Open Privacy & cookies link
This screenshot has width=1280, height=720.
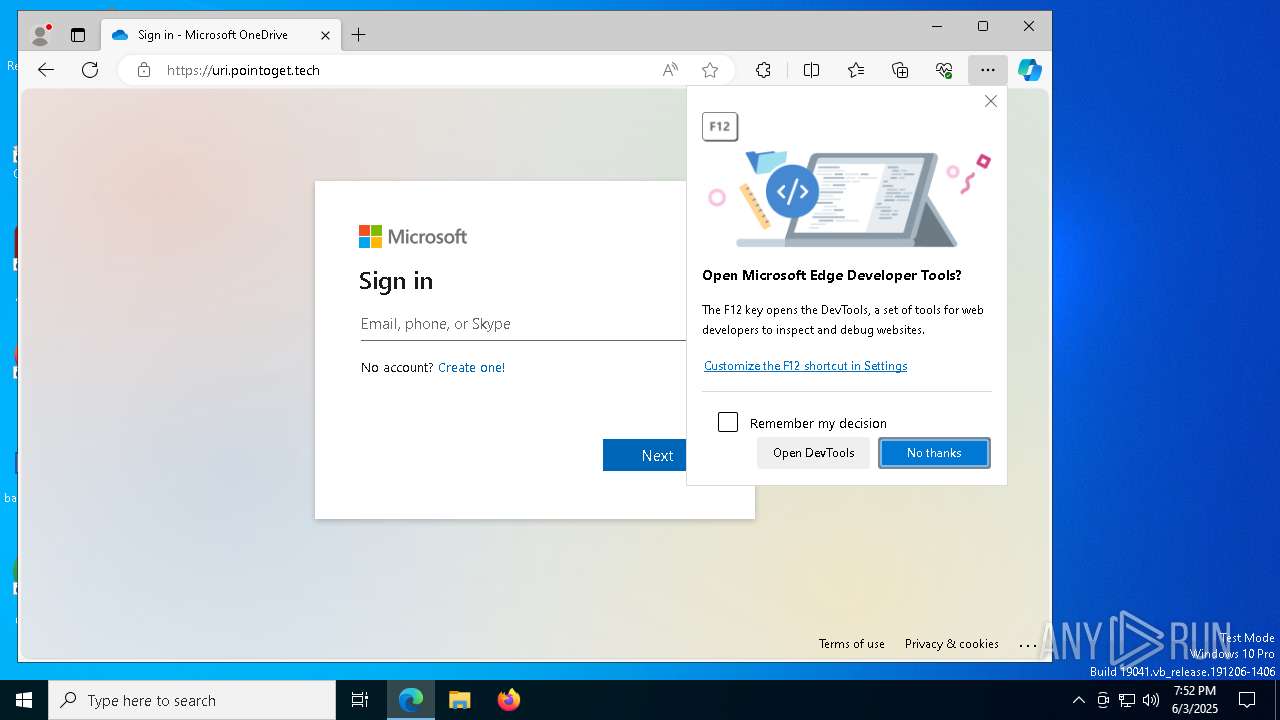[952, 644]
